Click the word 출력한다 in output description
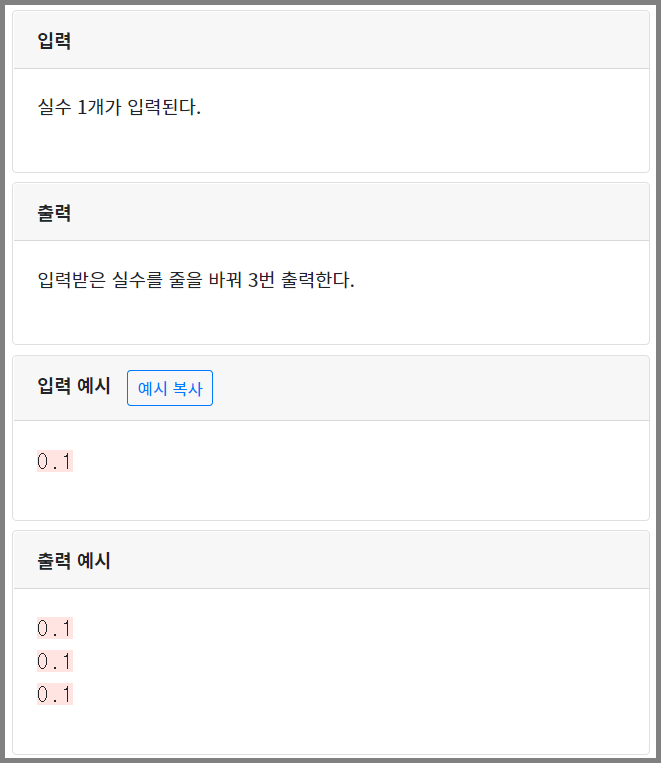The height and width of the screenshot is (763, 661). pos(318,280)
